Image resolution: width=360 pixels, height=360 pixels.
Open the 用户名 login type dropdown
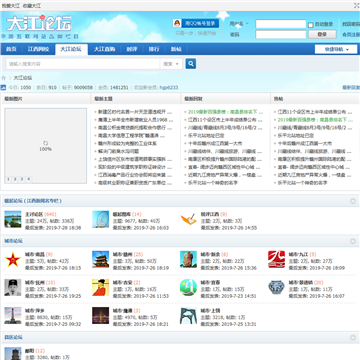(x=239, y=24)
